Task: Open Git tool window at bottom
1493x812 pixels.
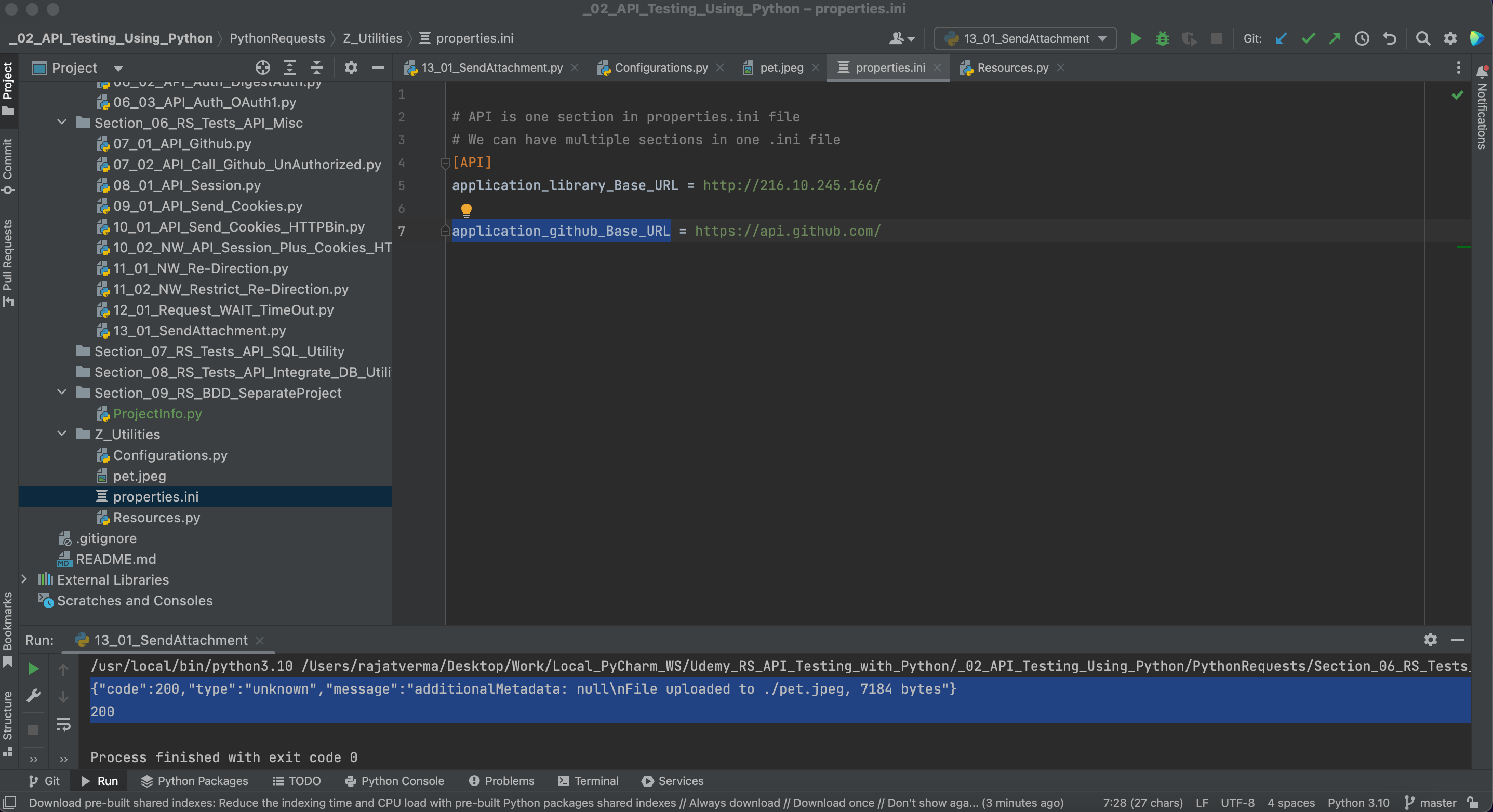Action: (x=44, y=781)
